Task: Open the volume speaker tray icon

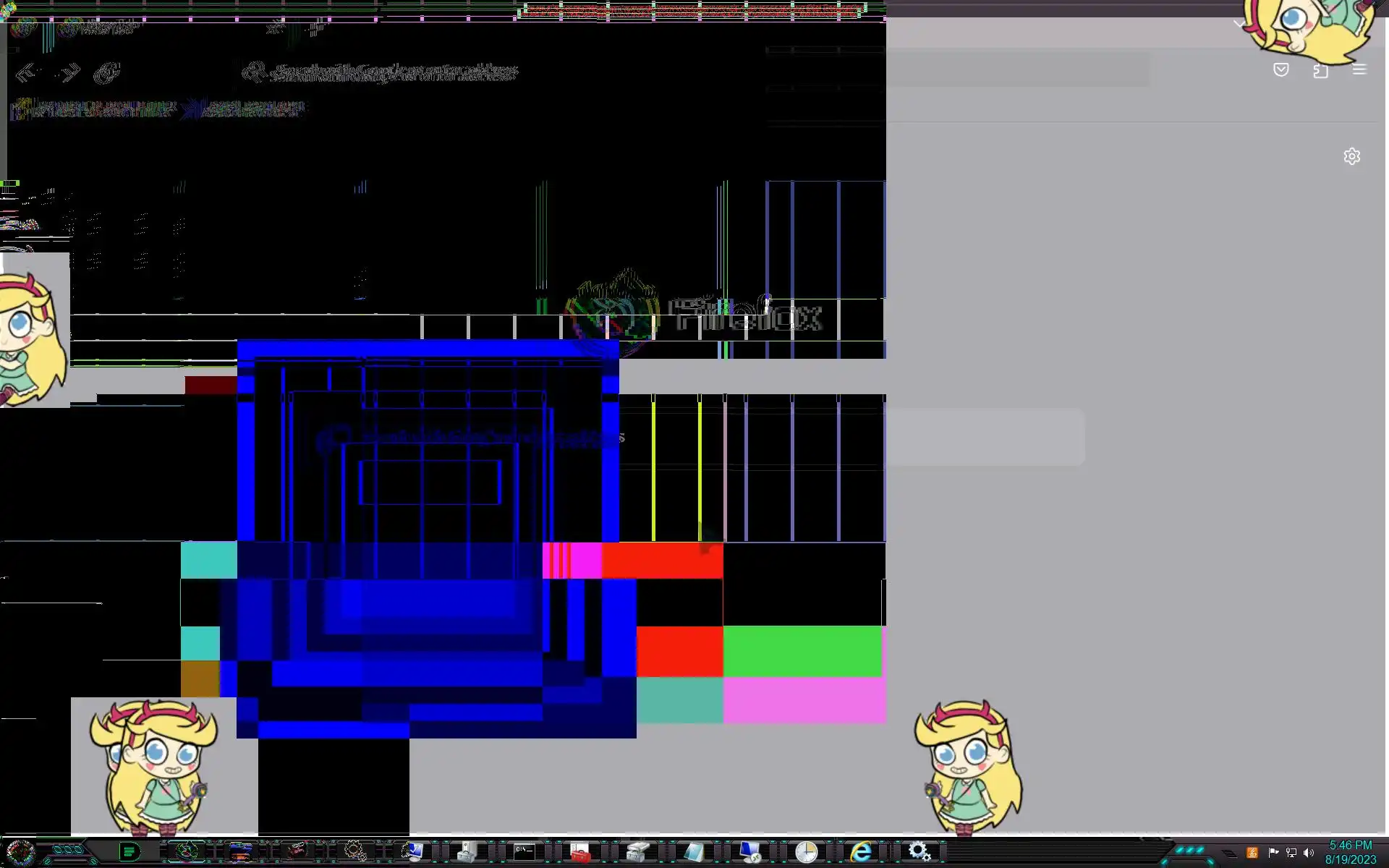Action: pyautogui.click(x=1308, y=853)
